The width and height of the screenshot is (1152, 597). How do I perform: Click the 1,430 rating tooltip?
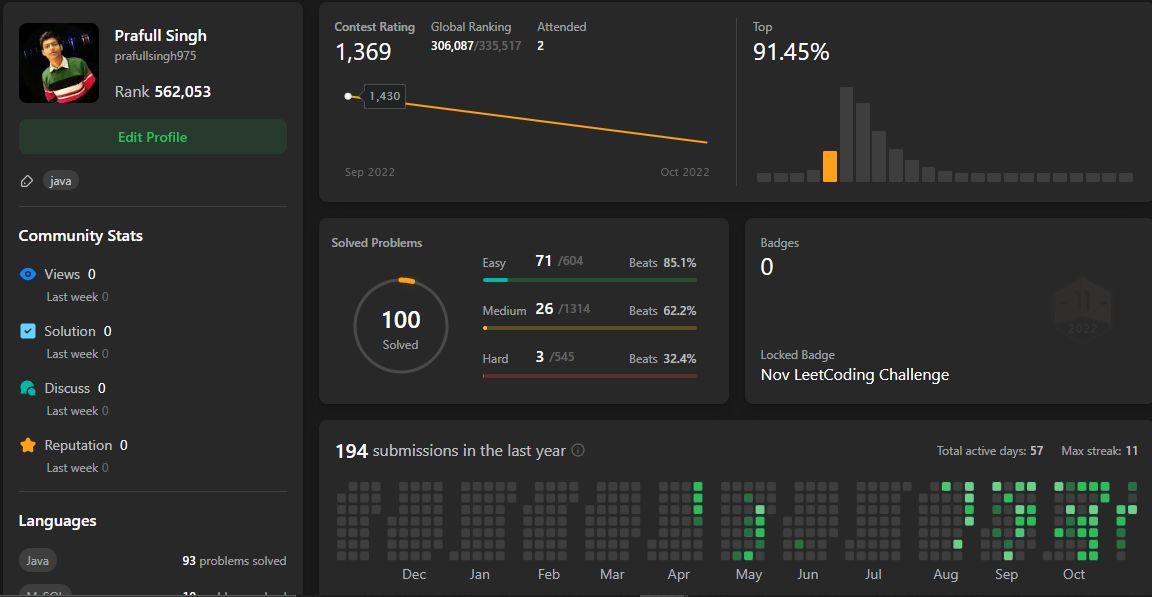384,96
